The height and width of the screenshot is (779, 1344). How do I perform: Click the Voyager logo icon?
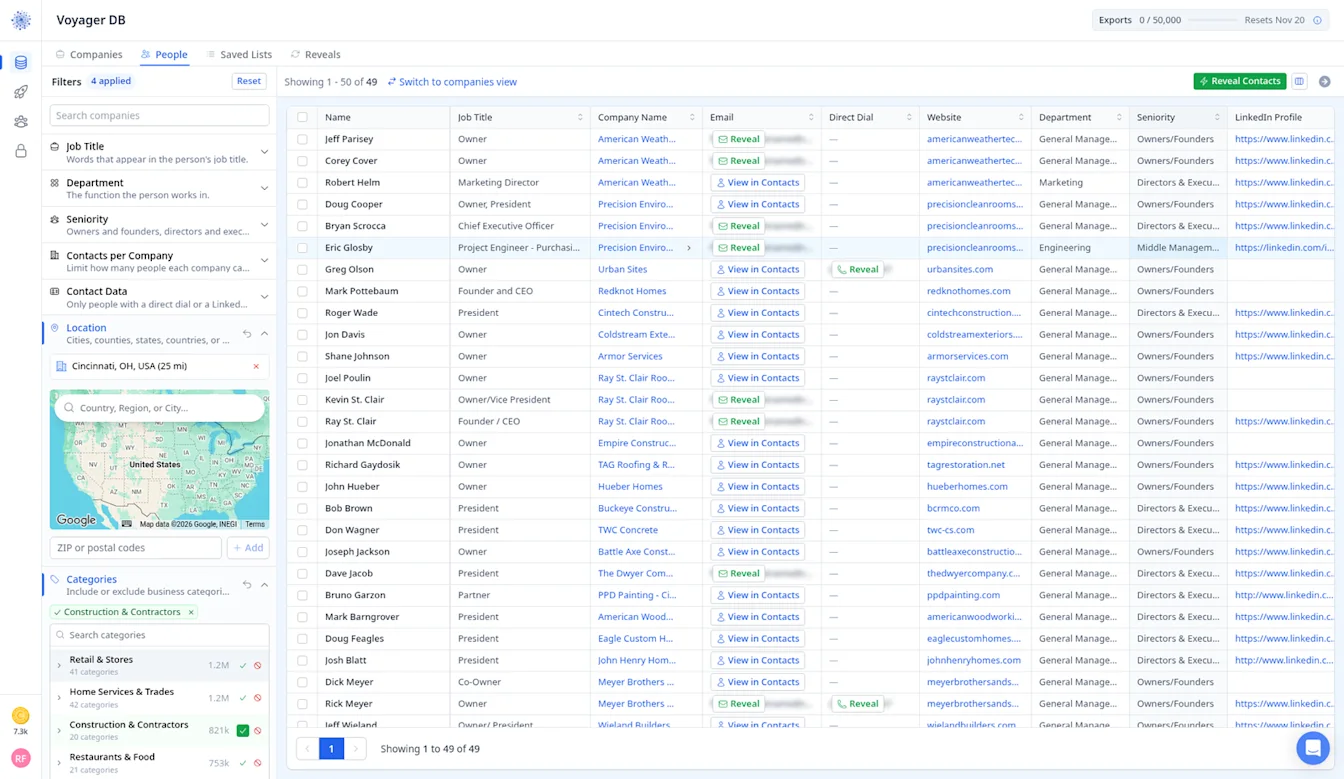21,20
